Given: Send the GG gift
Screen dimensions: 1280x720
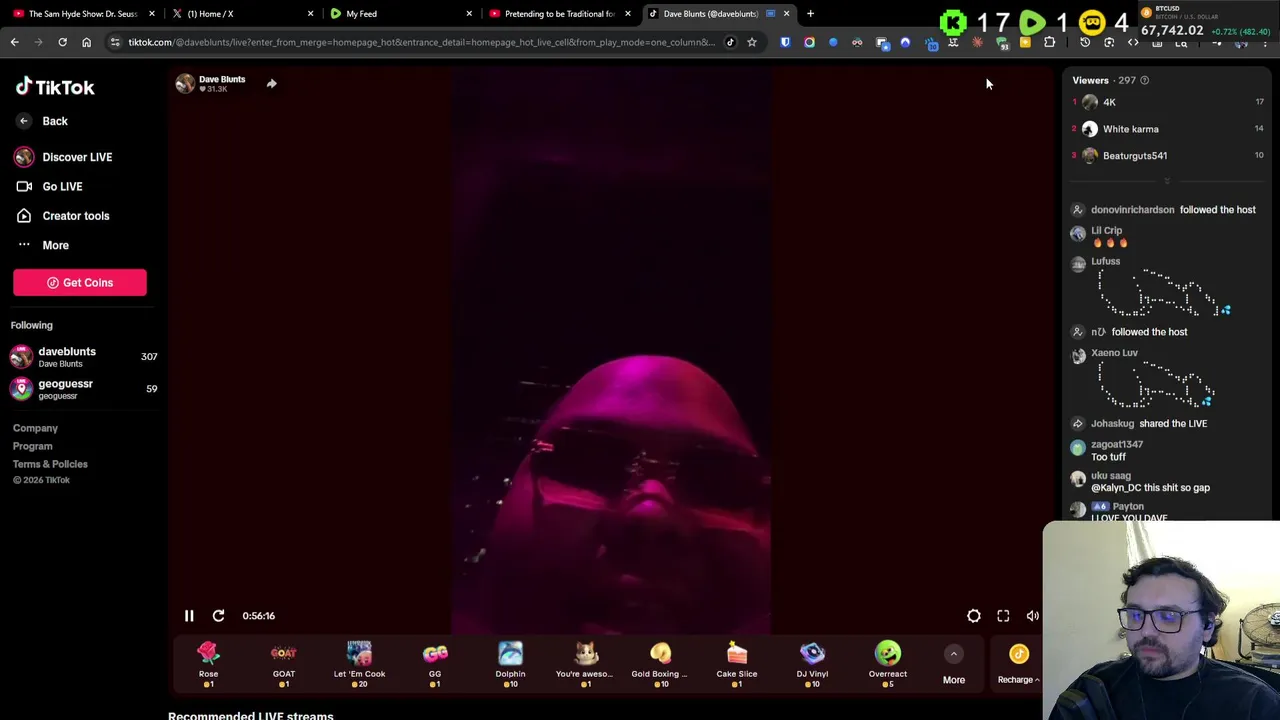Looking at the screenshot, I should pos(435,664).
